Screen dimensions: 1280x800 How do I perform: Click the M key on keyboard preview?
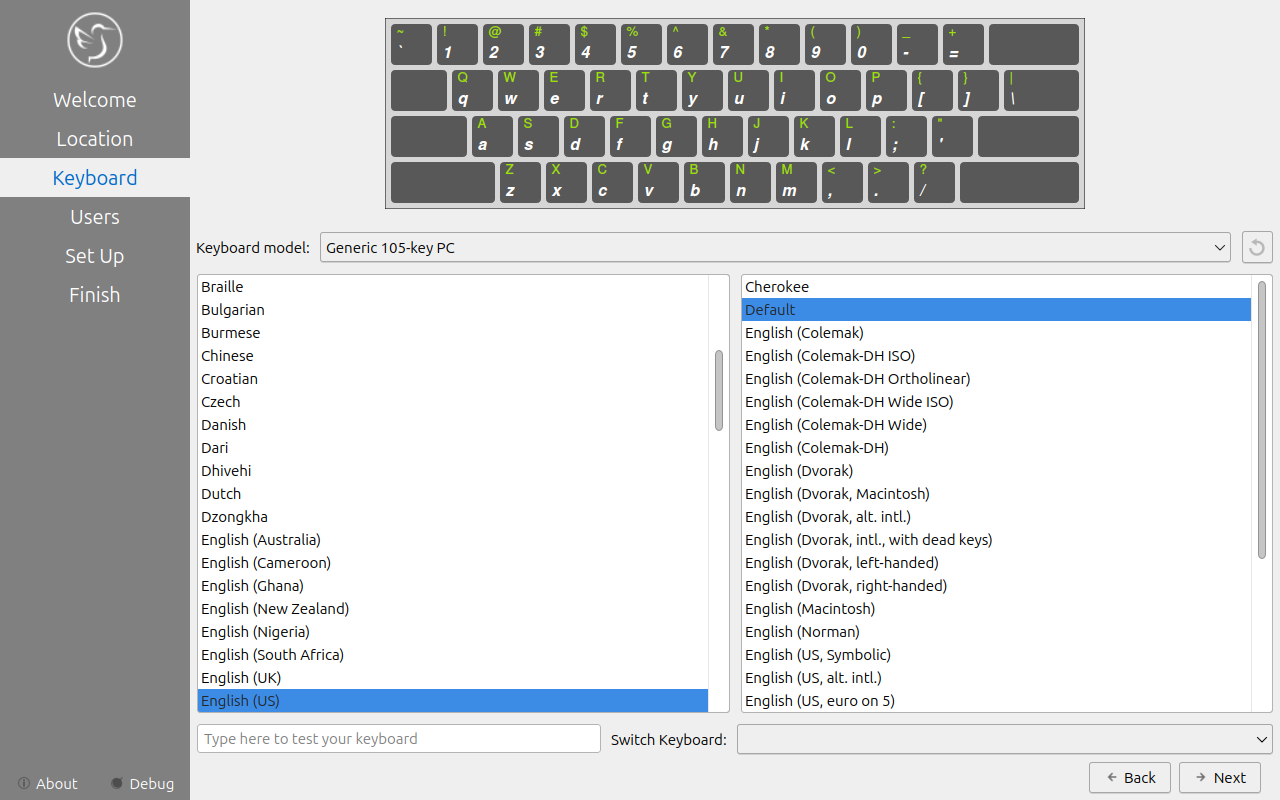point(796,182)
